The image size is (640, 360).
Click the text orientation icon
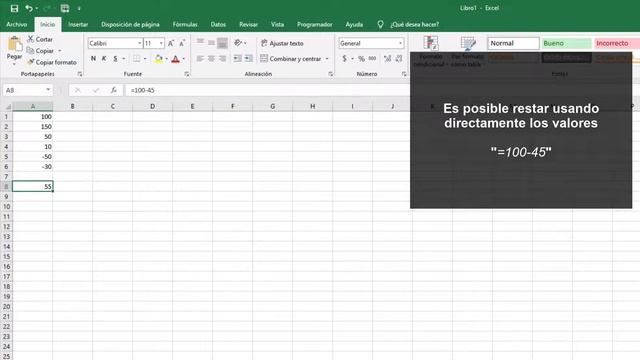(x=238, y=42)
